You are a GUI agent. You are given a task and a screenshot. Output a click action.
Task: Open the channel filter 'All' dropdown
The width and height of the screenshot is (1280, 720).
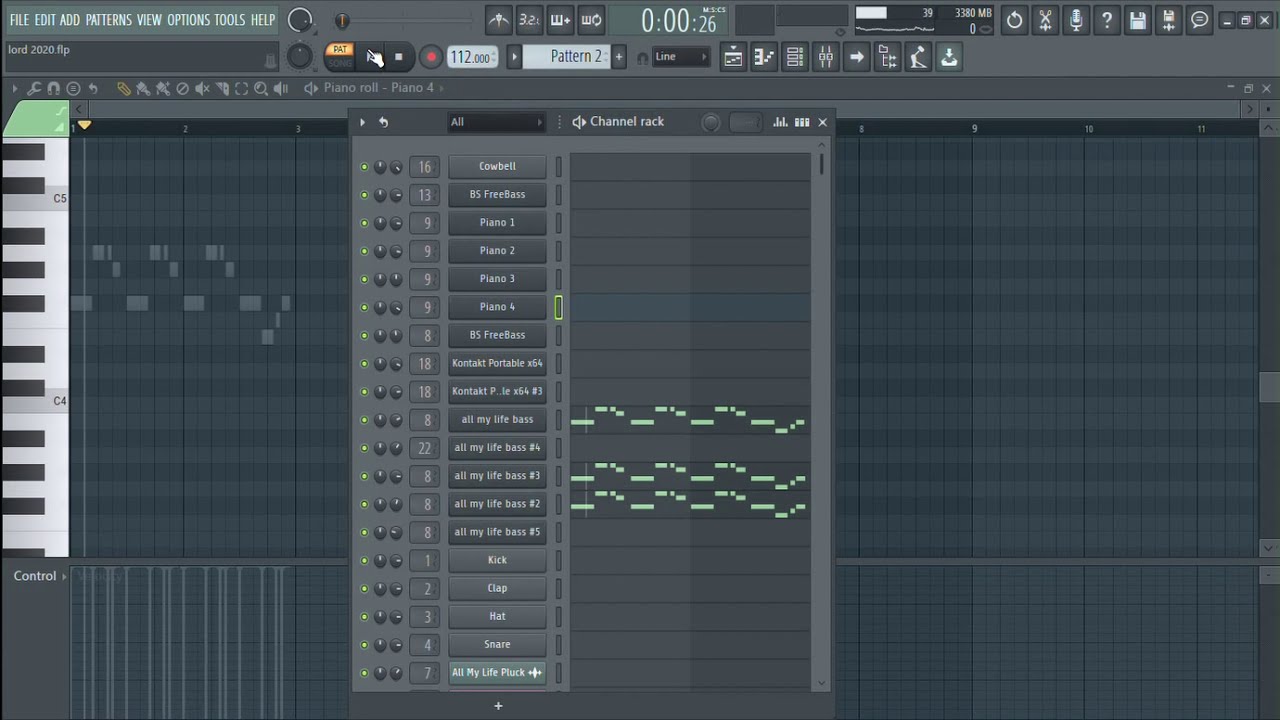click(x=496, y=122)
